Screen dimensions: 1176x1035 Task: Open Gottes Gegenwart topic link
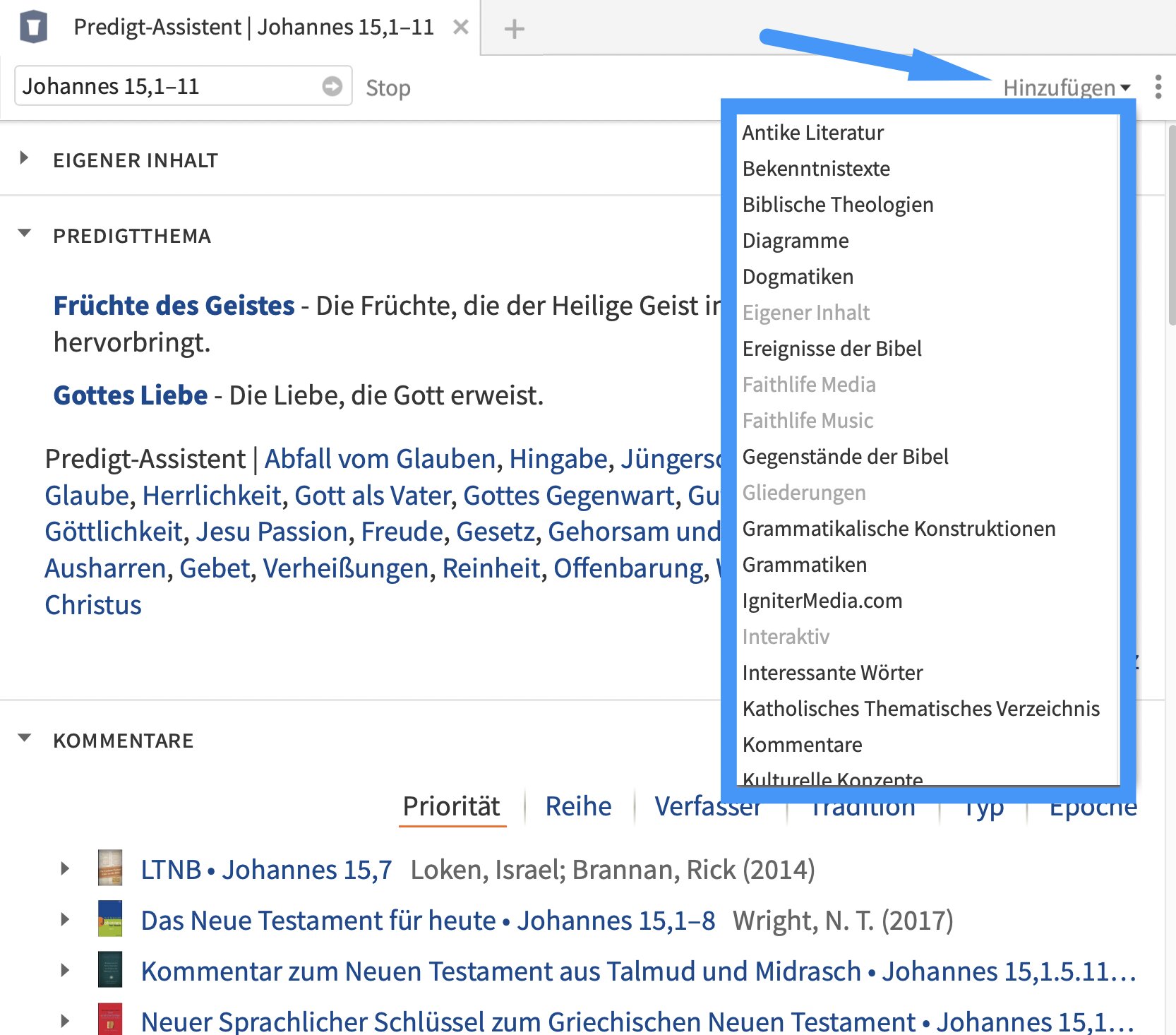point(569,496)
